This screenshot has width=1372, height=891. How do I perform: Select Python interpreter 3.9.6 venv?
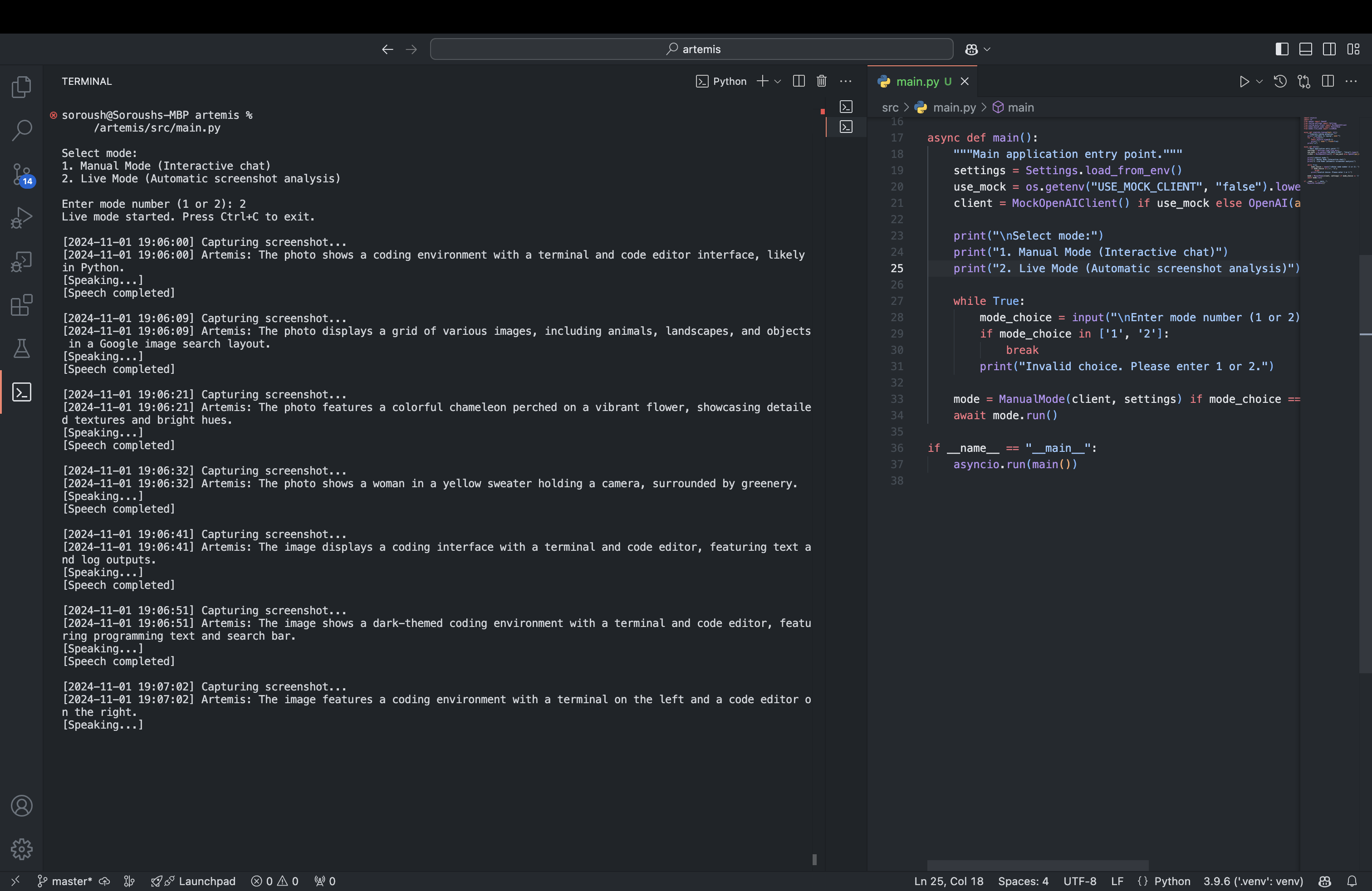1253,881
